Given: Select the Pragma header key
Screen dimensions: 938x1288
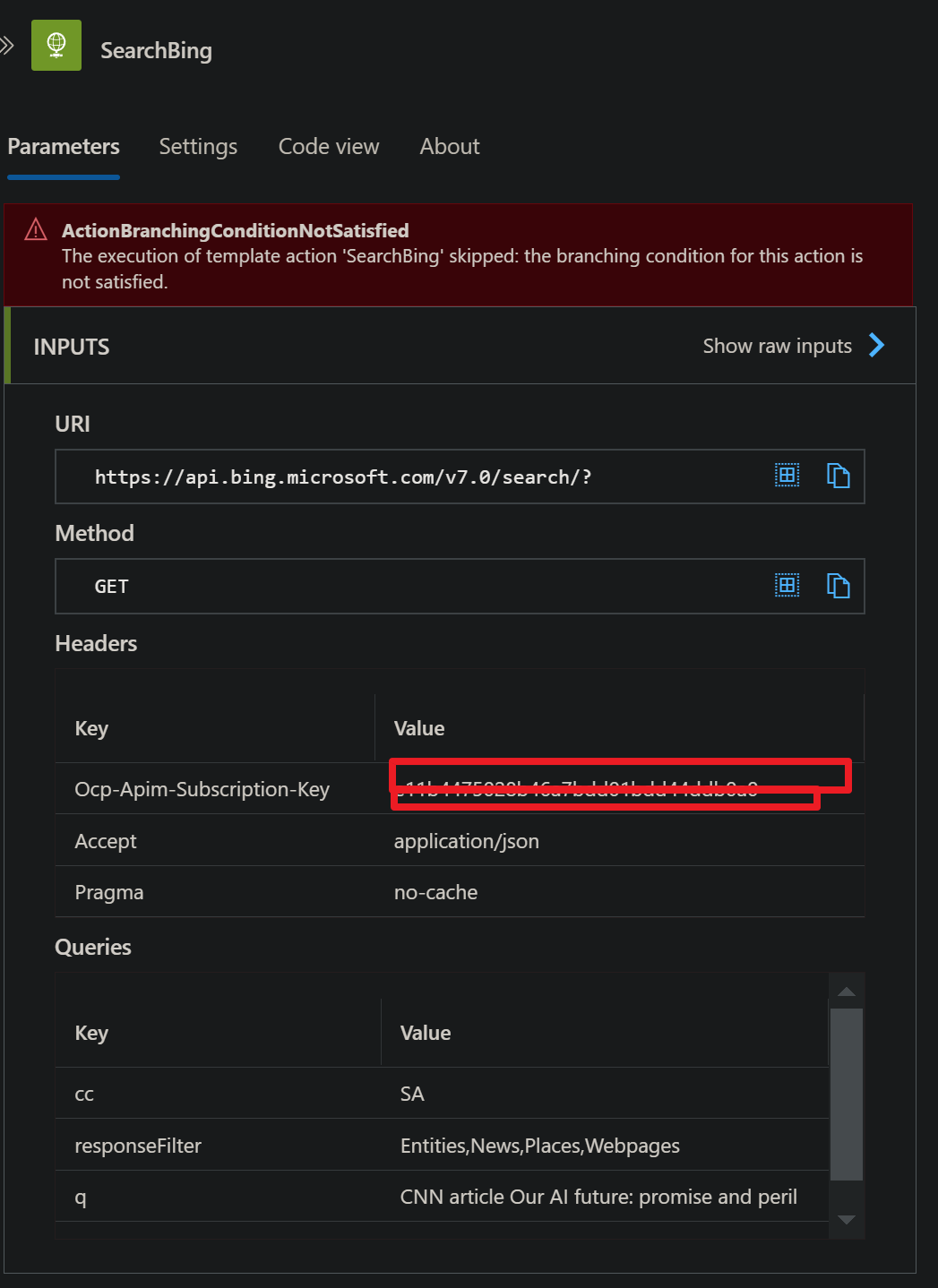Looking at the screenshot, I should 109,892.
